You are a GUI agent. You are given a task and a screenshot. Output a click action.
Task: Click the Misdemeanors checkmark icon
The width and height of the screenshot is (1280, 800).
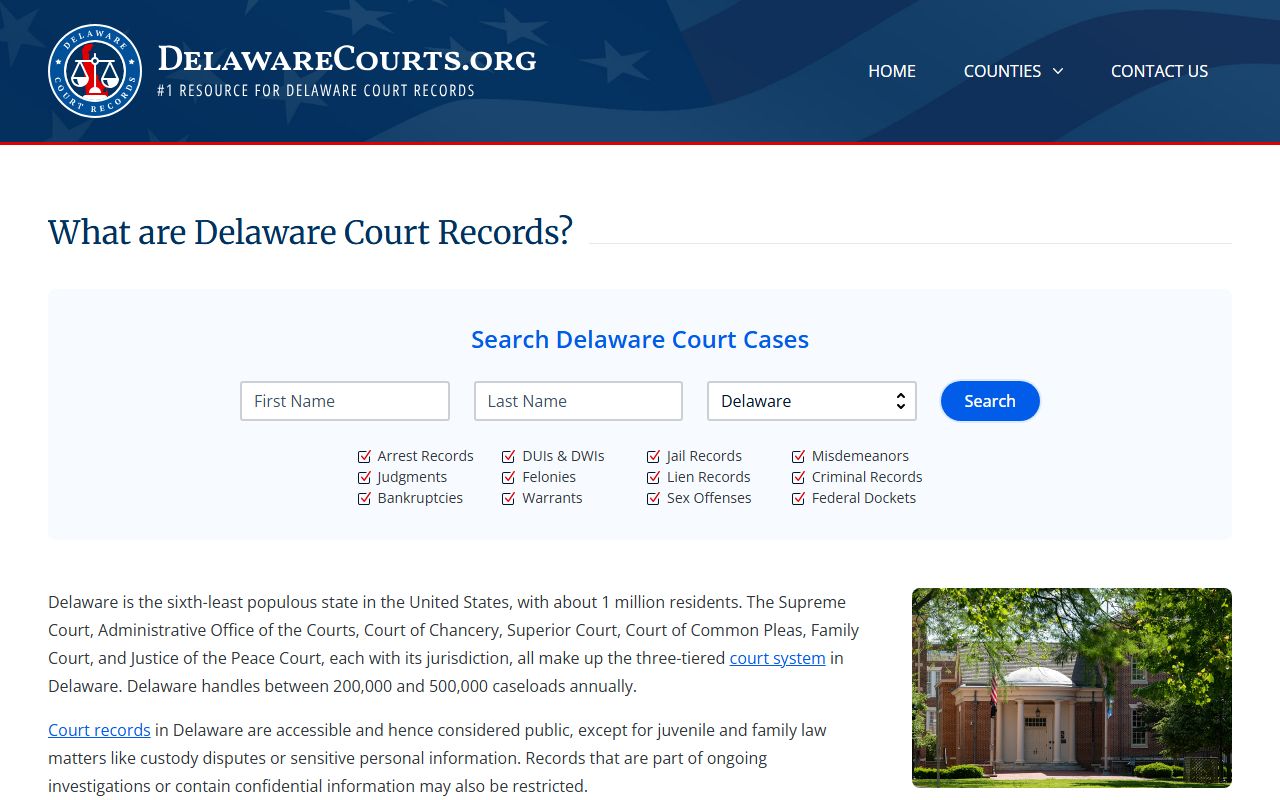point(798,456)
